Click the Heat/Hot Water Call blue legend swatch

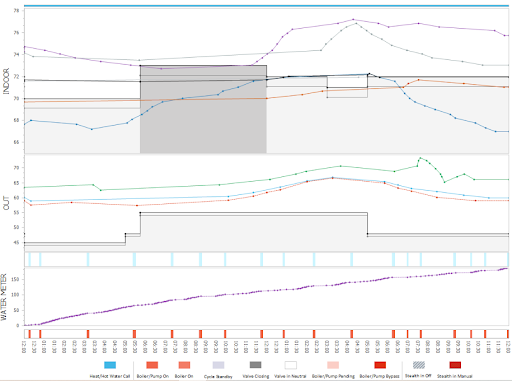point(110,365)
